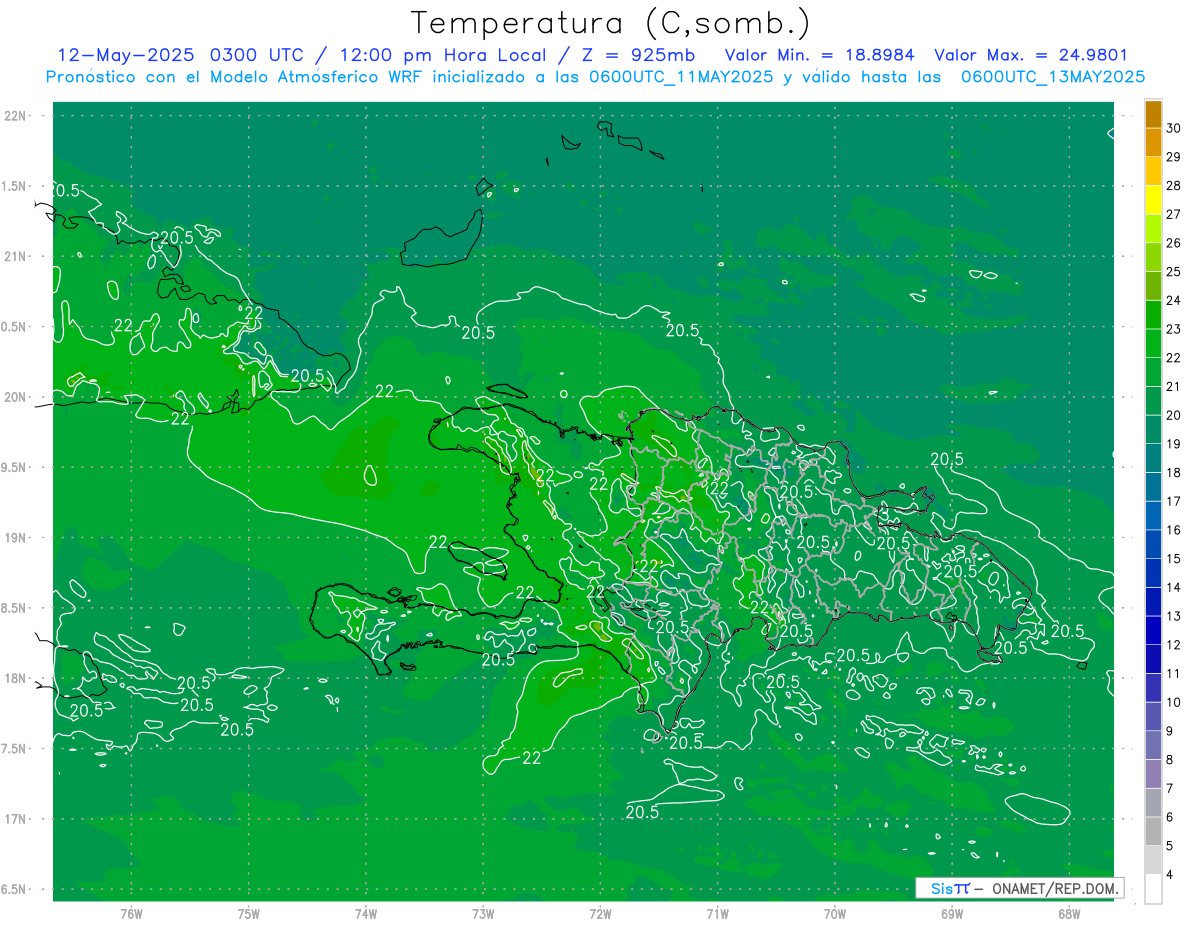
Task: Click the 'Valor Min. = 18.8984' readout
Action: [x=820, y=55]
